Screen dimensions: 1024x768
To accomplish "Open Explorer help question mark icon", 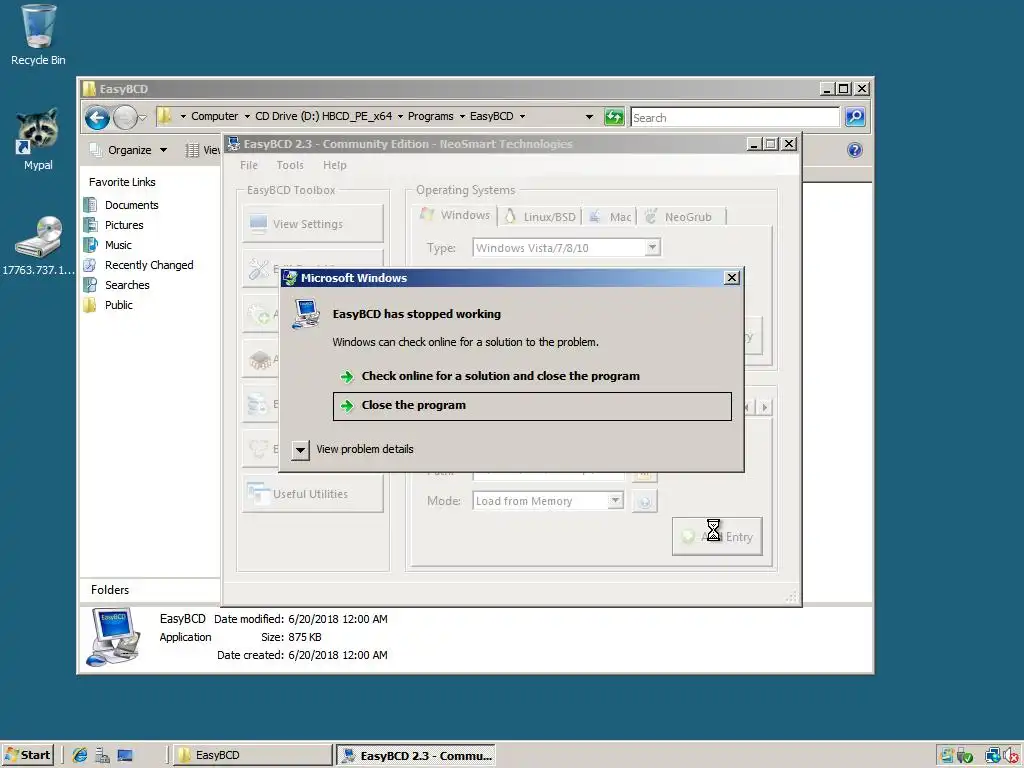I will [854, 150].
